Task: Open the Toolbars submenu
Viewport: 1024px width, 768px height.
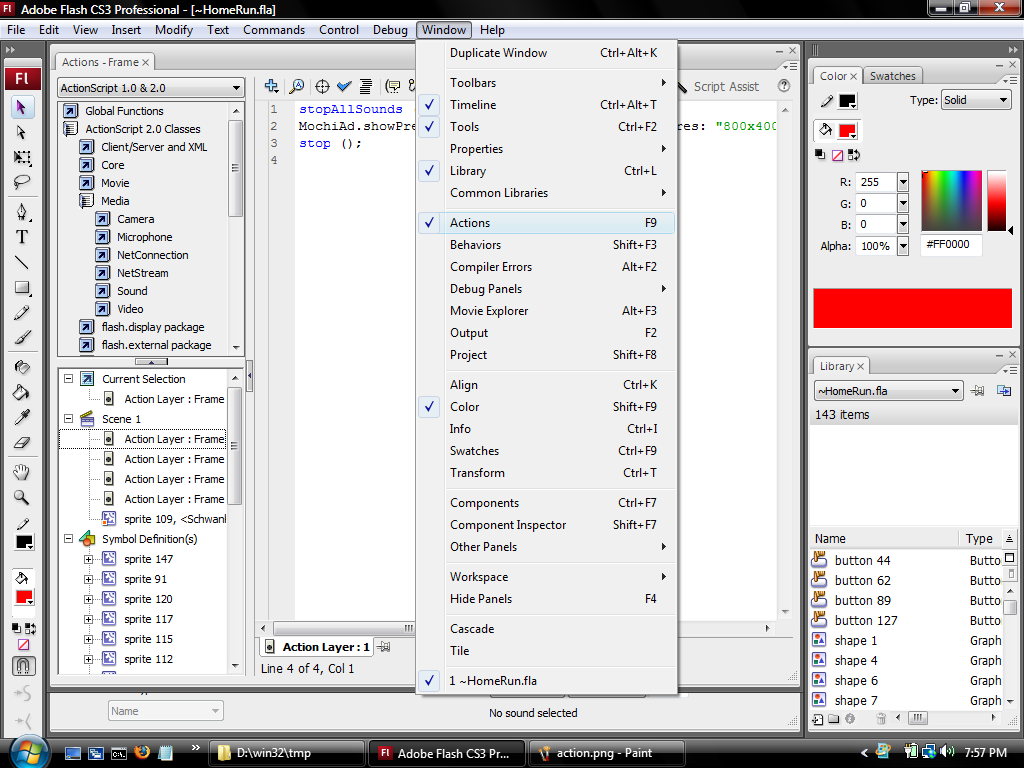Action: pyautogui.click(x=546, y=83)
